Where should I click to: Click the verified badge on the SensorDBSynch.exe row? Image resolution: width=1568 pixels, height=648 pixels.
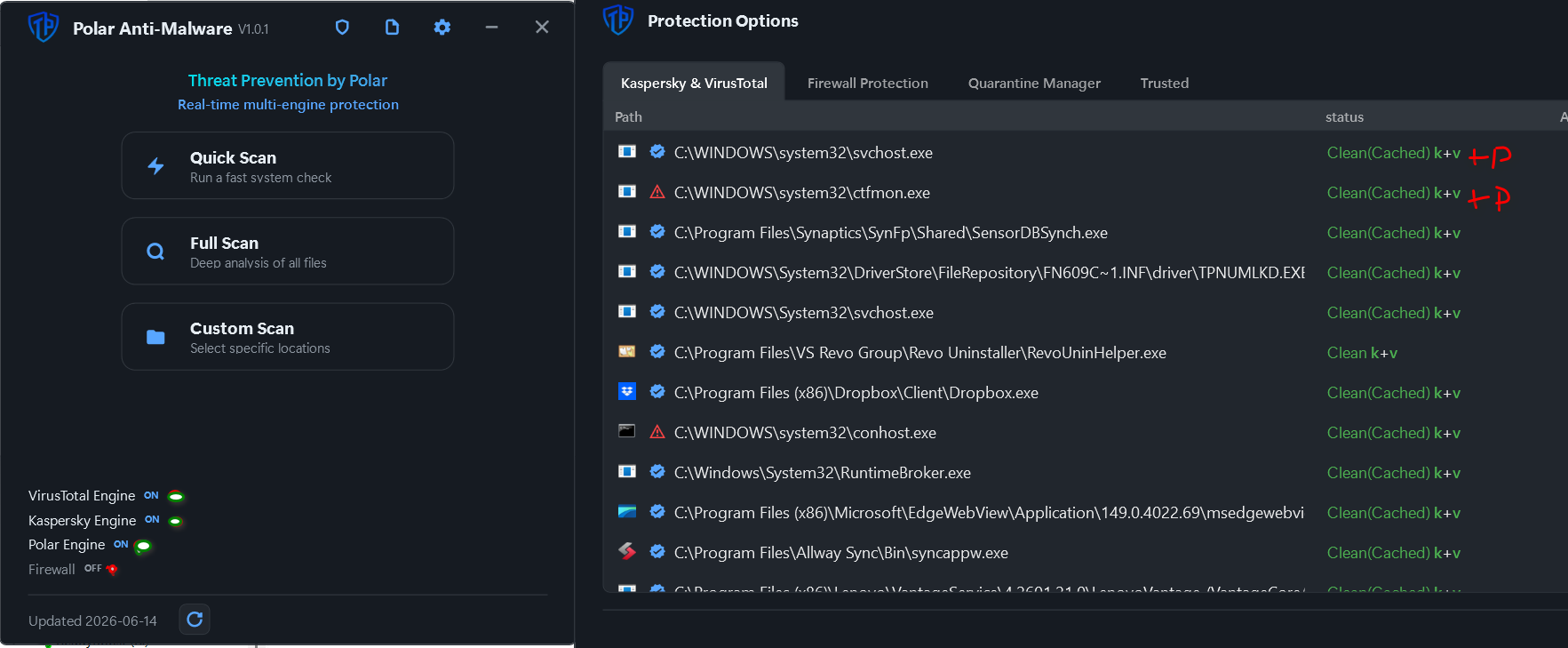(657, 232)
